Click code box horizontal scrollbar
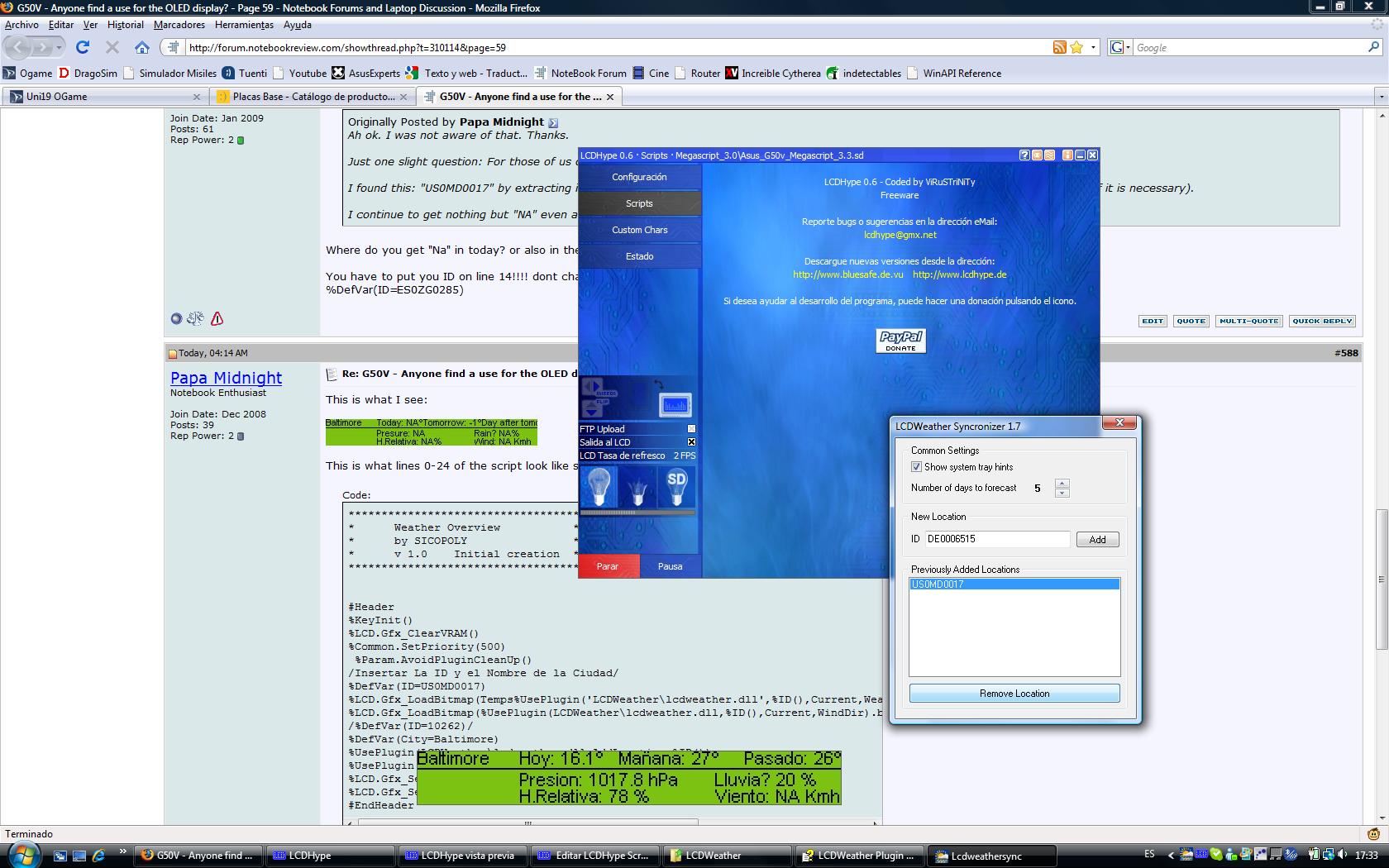1389x868 pixels. click(x=527, y=823)
